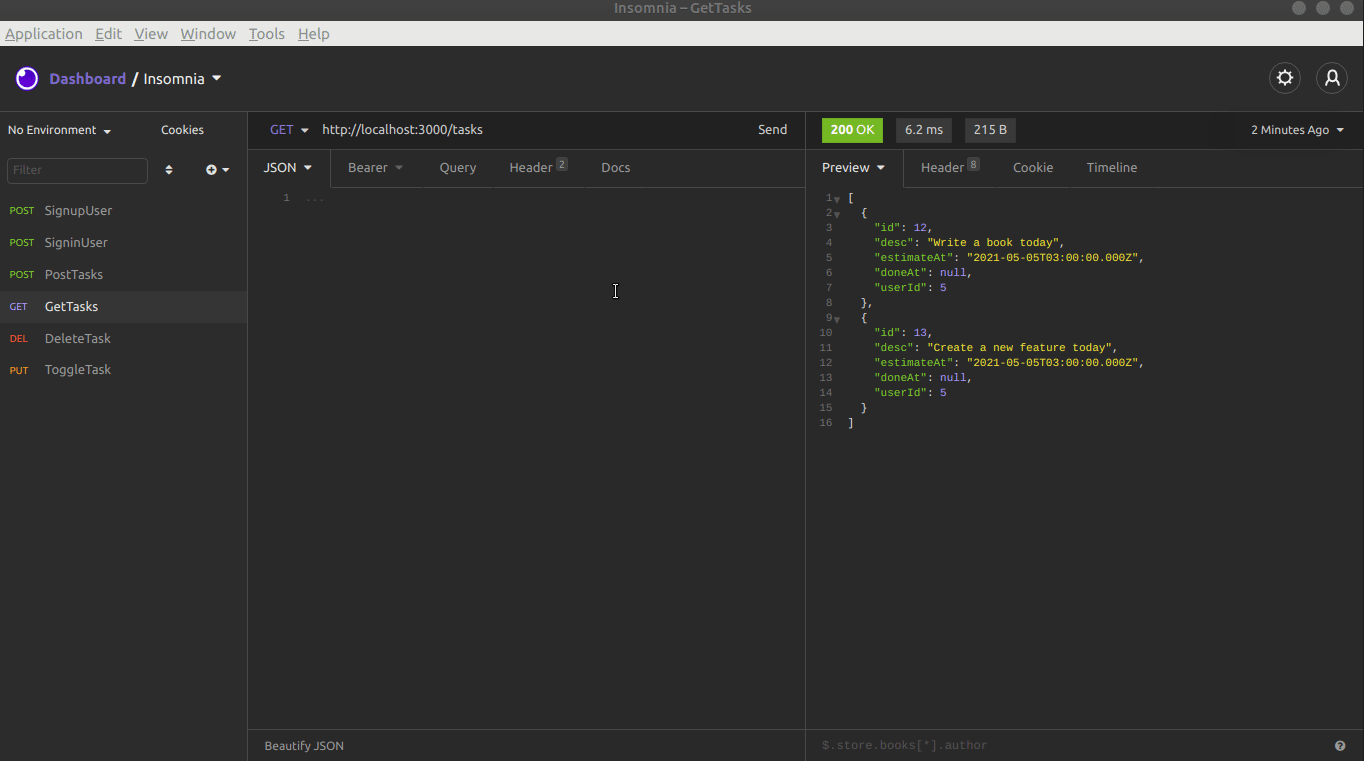Click the request Filter input field
The height and width of the screenshot is (761, 1364).
pyautogui.click(x=77, y=170)
